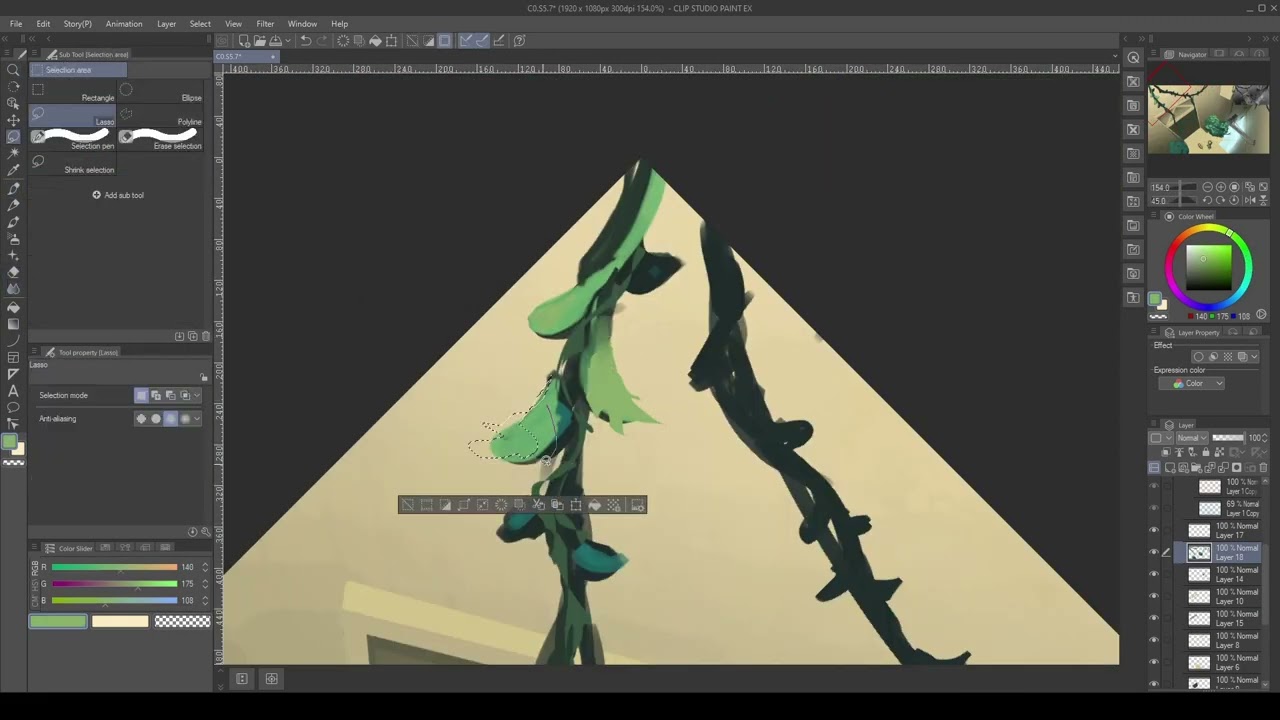Open the Edit menu
This screenshot has width=1280, height=720.
point(43,24)
